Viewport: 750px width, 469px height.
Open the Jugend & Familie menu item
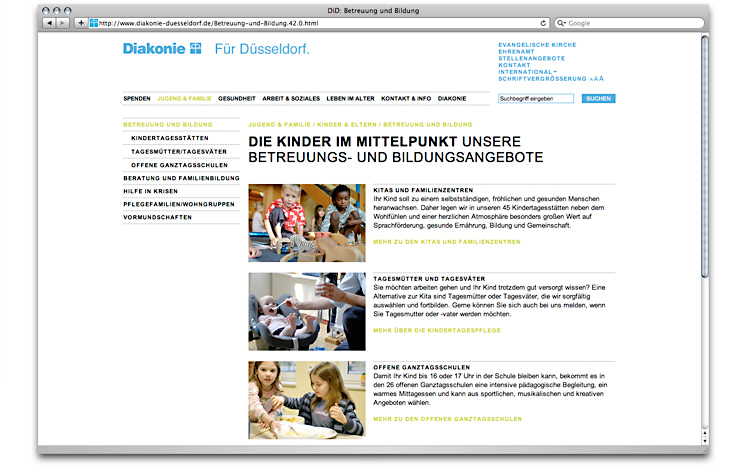coord(184,98)
